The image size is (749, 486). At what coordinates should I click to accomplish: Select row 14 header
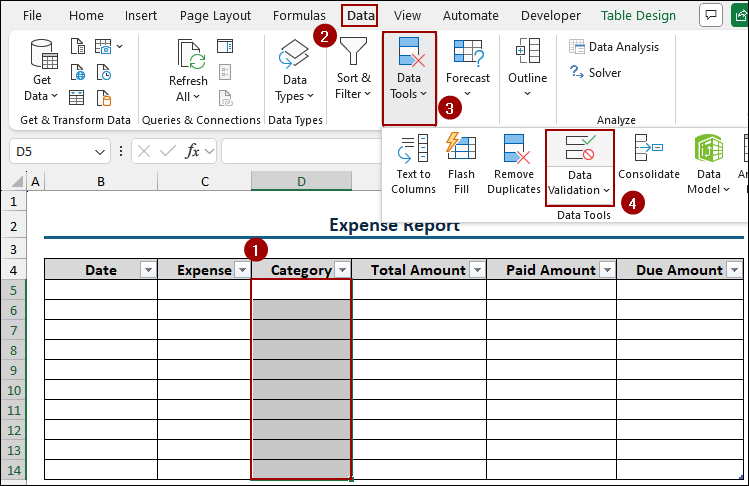click(x=13, y=470)
